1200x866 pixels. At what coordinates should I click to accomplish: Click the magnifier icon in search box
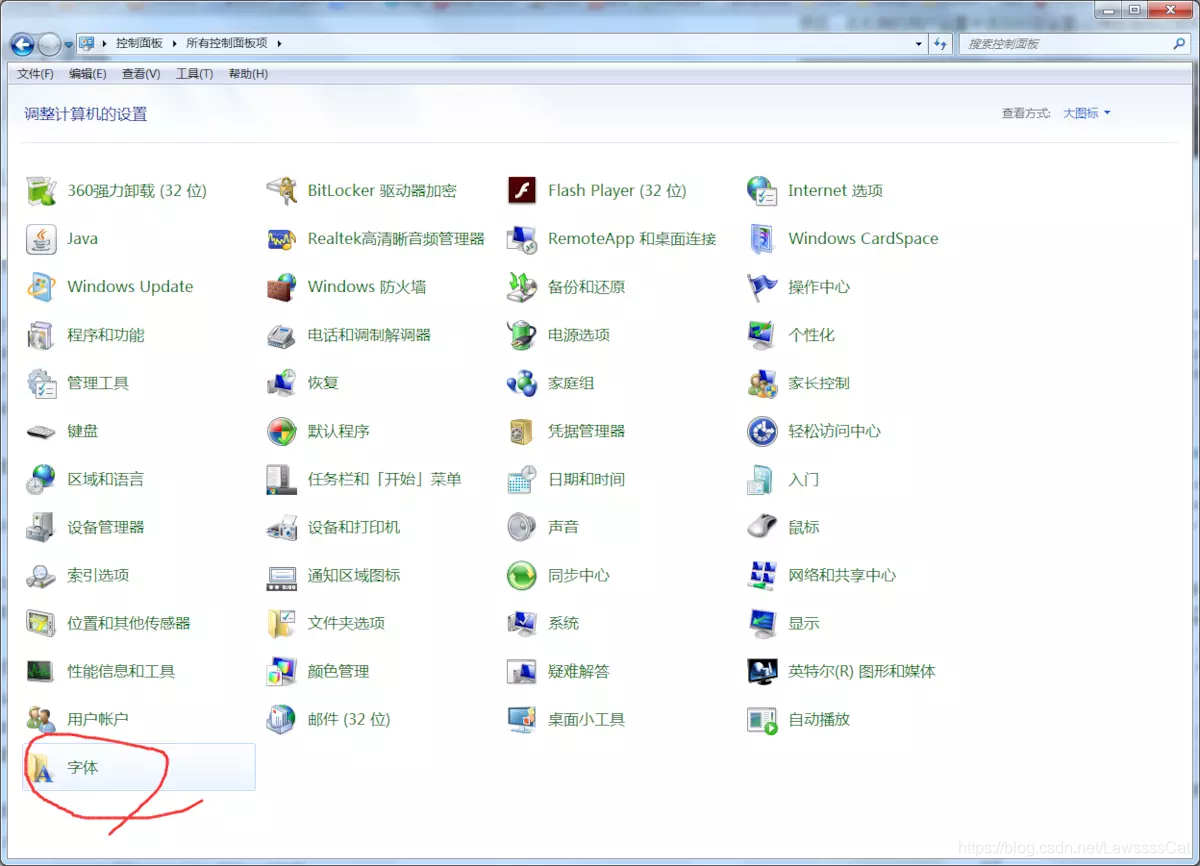pyautogui.click(x=1178, y=44)
